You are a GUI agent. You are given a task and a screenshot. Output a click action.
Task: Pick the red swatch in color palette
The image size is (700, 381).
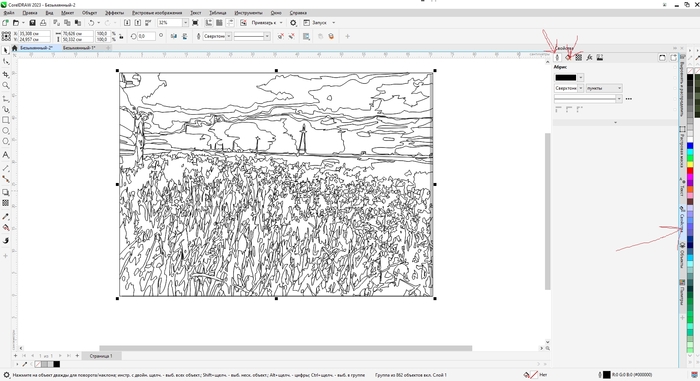[x=690, y=171]
